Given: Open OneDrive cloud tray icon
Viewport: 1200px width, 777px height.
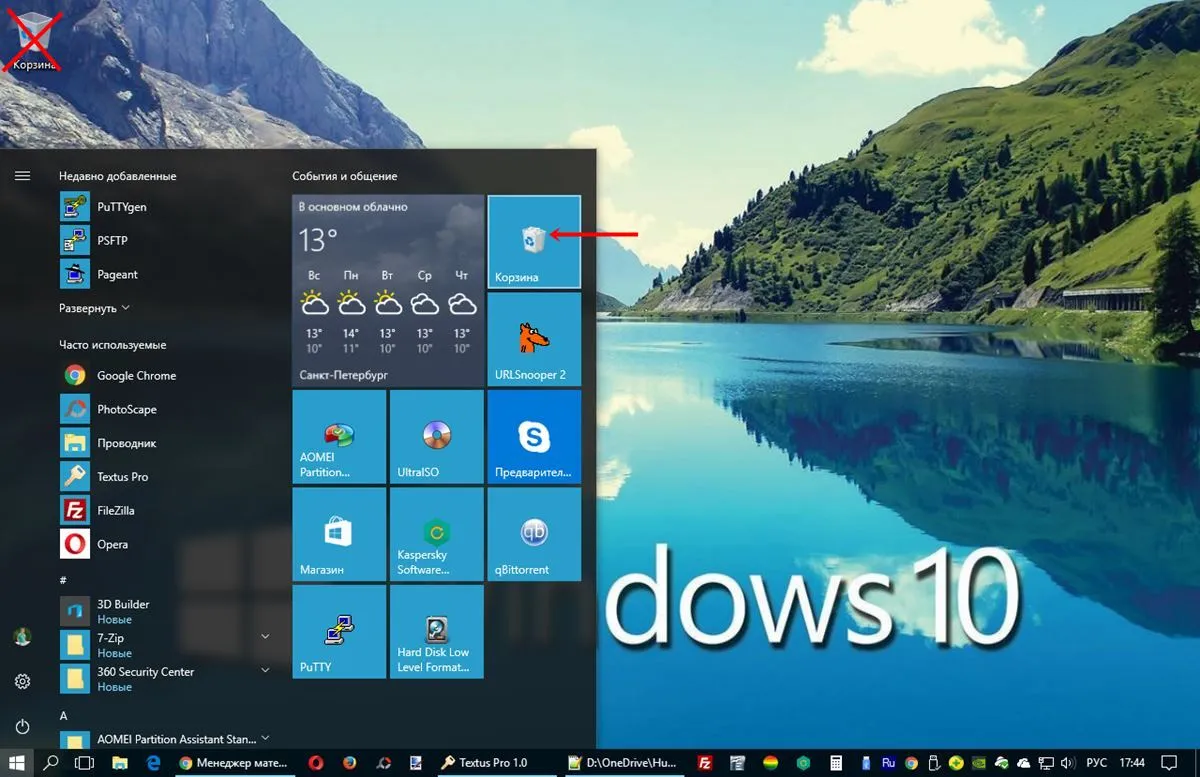Looking at the screenshot, I should [x=1023, y=763].
